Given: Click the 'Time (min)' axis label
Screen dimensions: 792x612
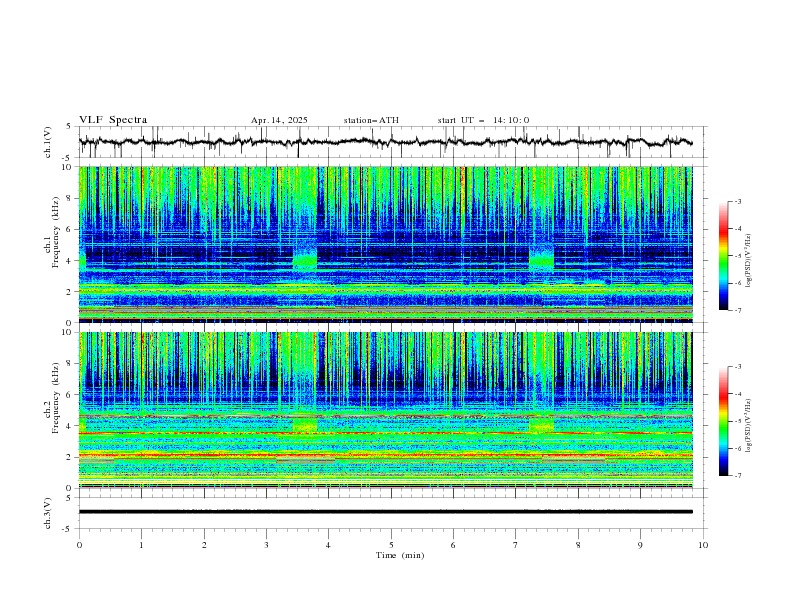Looking at the screenshot, I should point(400,555).
